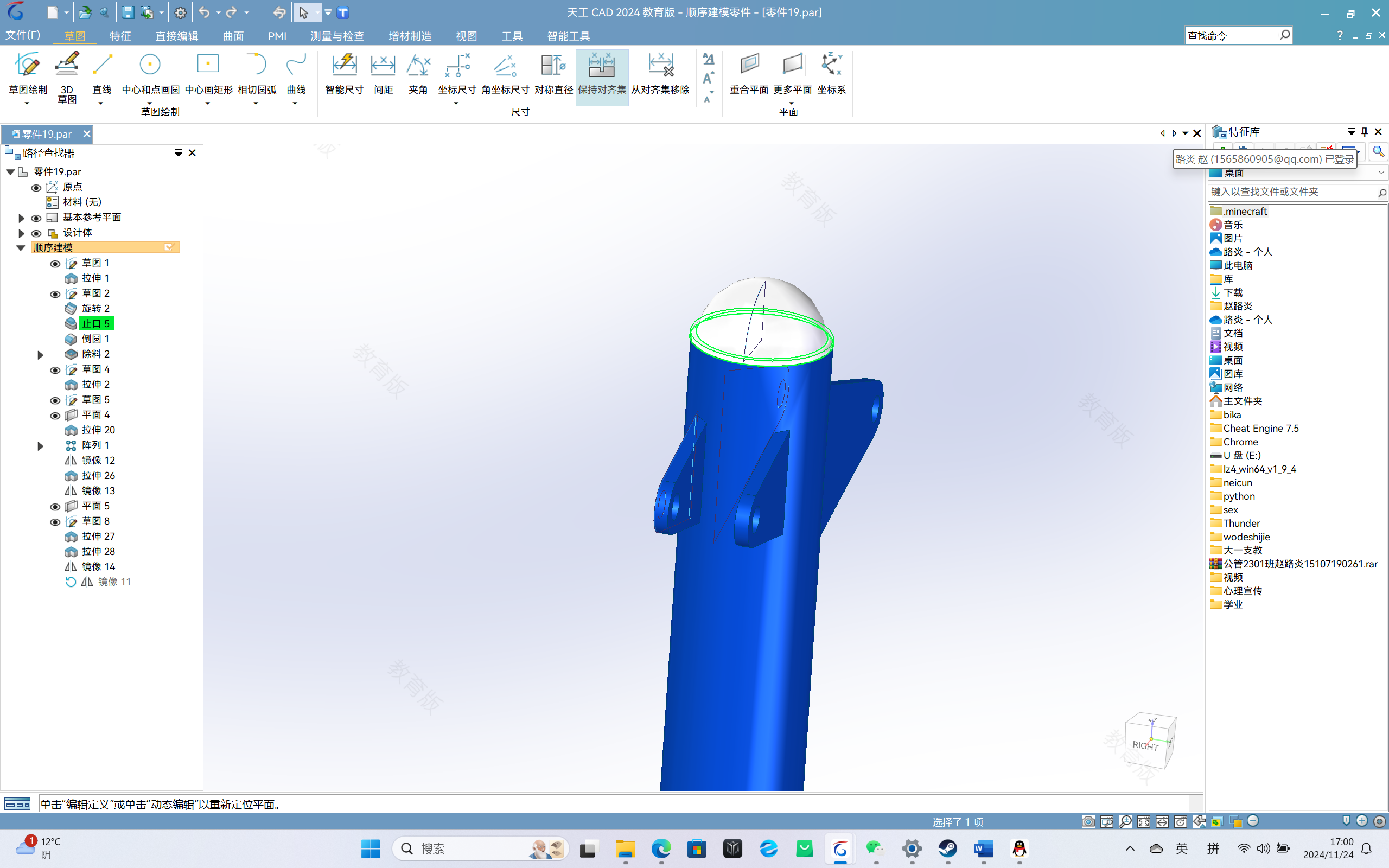1389x868 pixels.
Task: Click the open file folder icon
Action: 85,12
